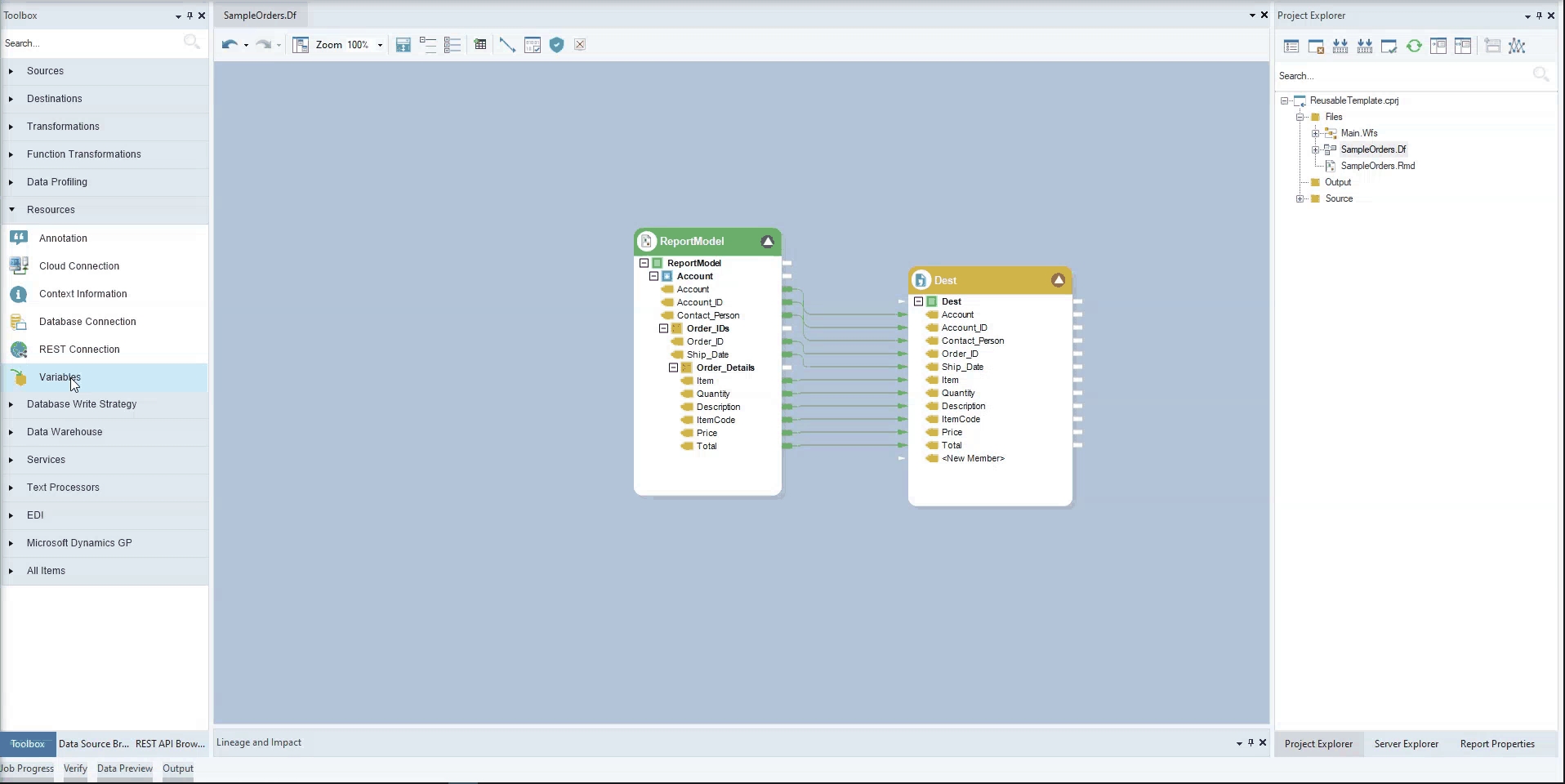Collapse the ReportModel object with its triangle button

pos(768,242)
